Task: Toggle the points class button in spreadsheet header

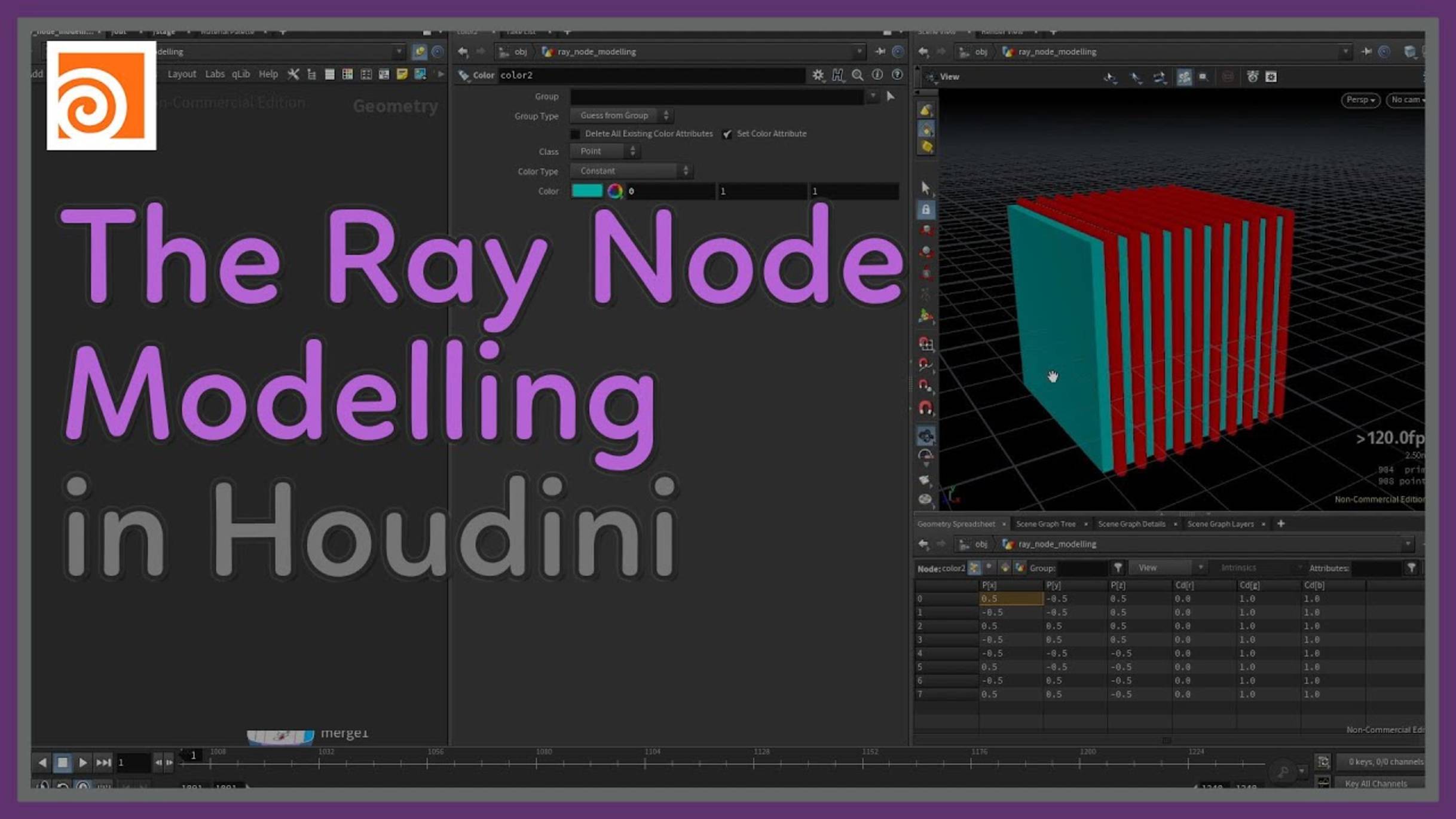Action: pos(974,568)
